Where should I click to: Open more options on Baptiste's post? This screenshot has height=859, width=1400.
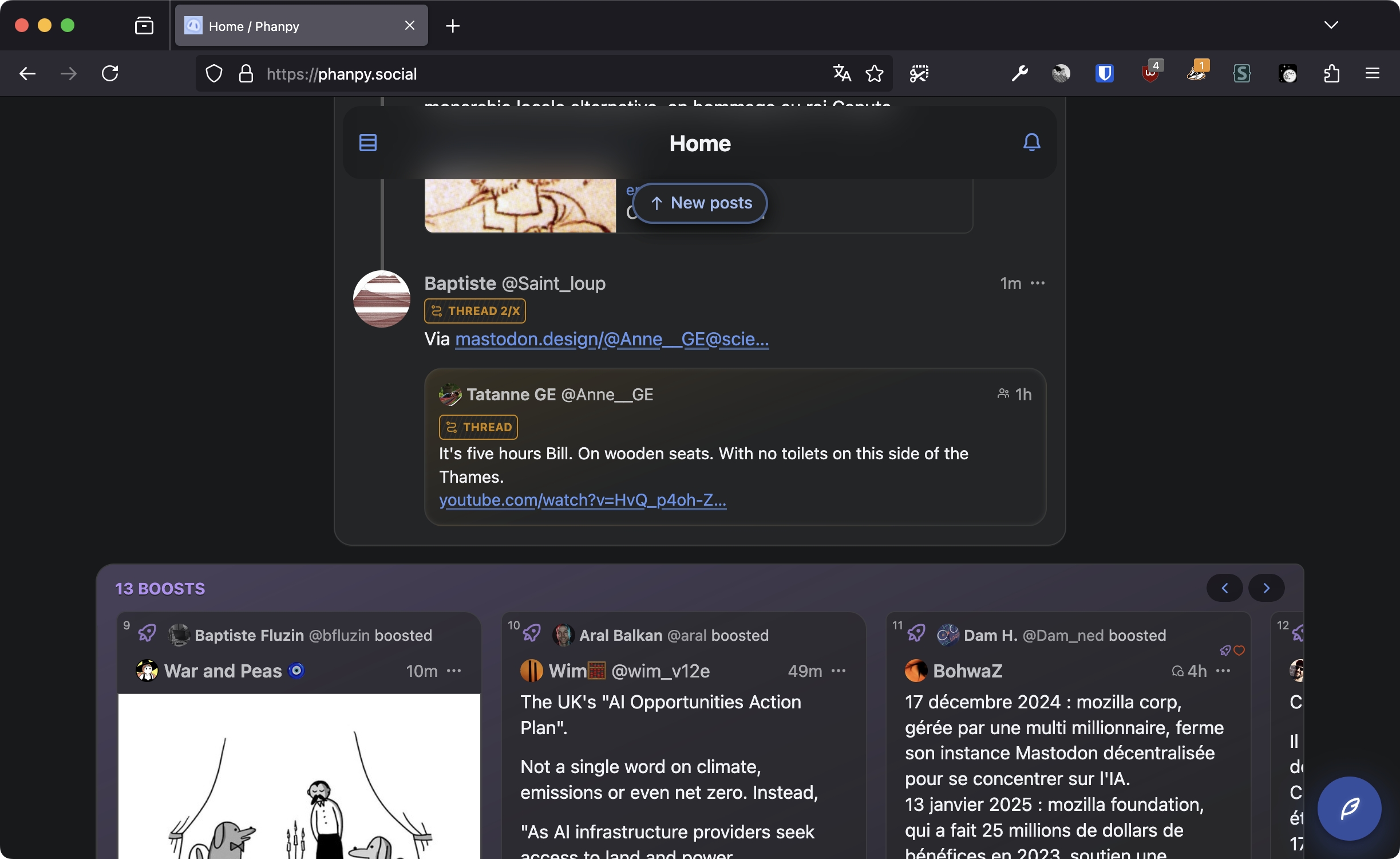pyautogui.click(x=1039, y=283)
